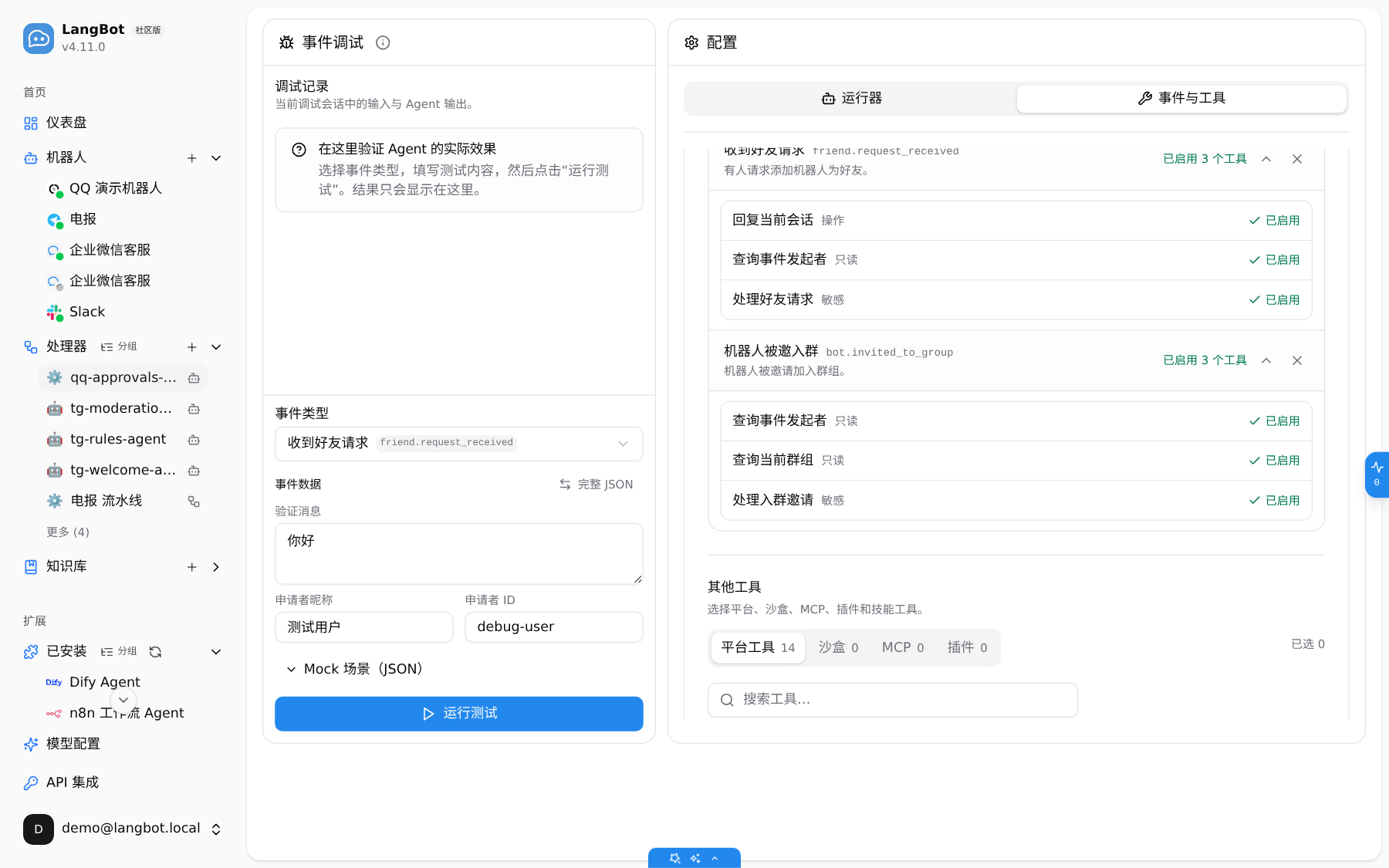The width and height of the screenshot is (1389, 868).
Task: Add a new processor with the plus icon
Action: point(192,347)
